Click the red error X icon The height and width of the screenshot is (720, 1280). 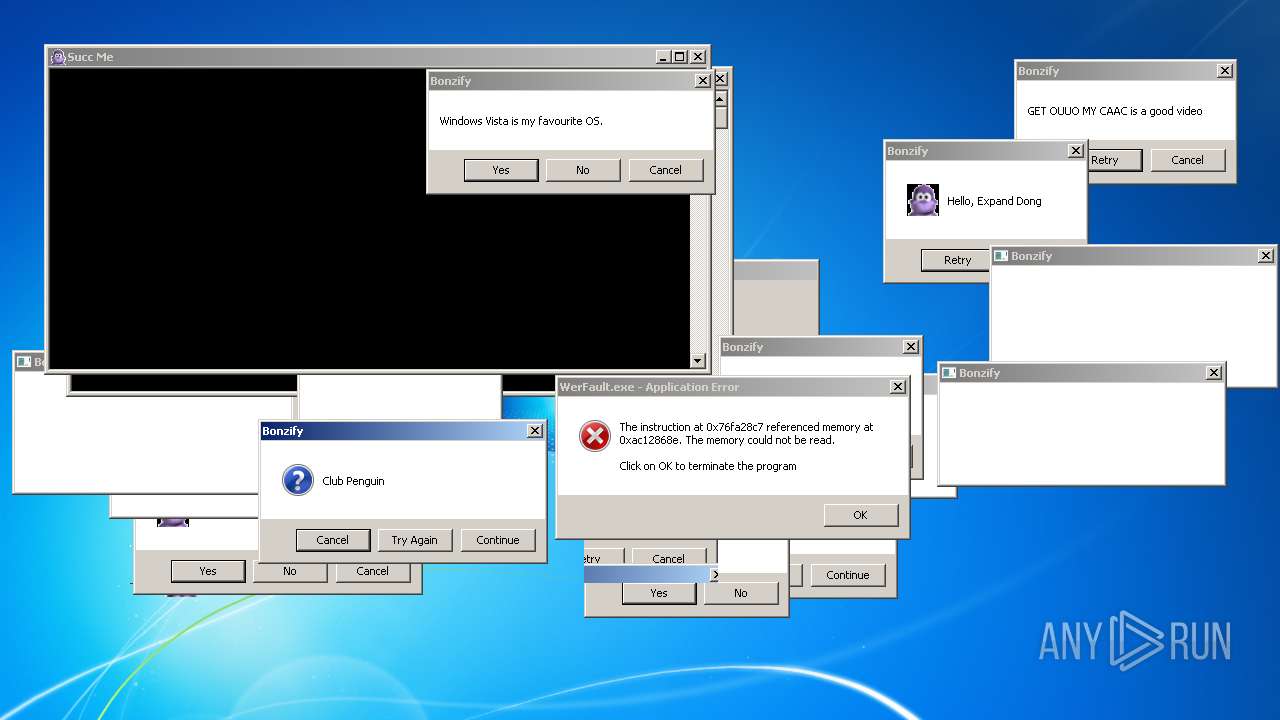[595, 436]
